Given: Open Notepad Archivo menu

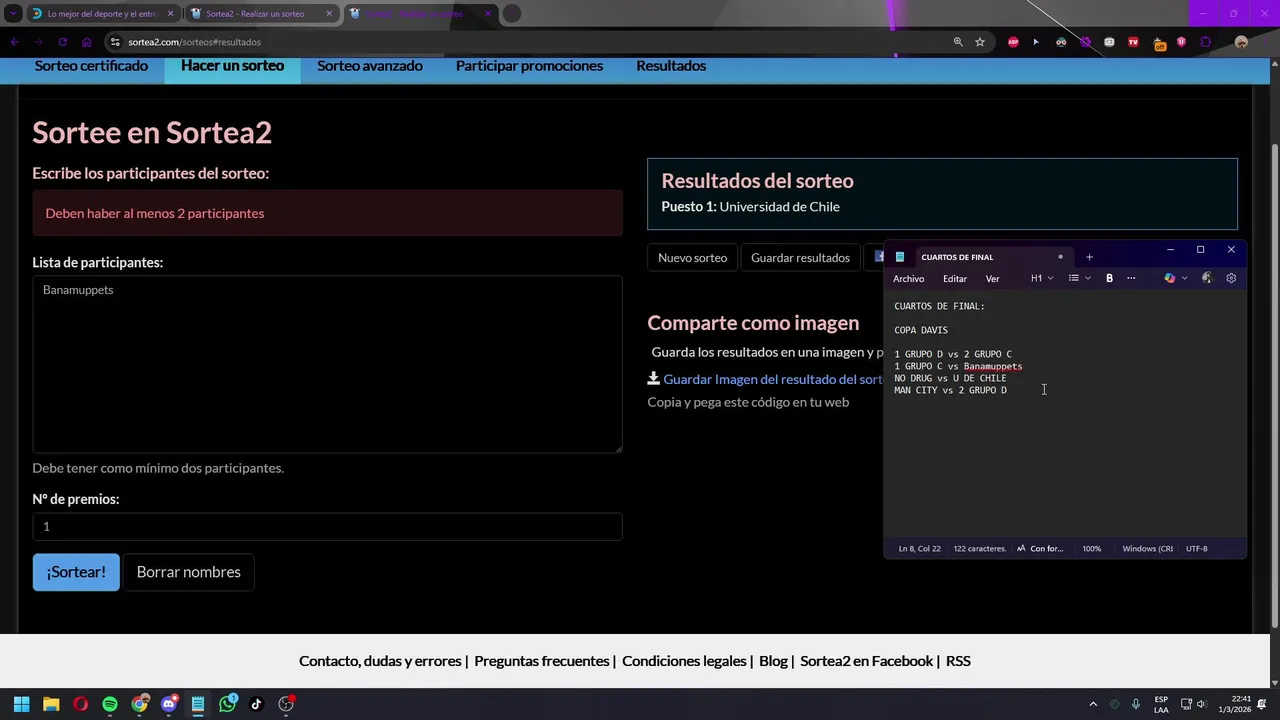Looking at the screenshot, I should coord(908,279).
